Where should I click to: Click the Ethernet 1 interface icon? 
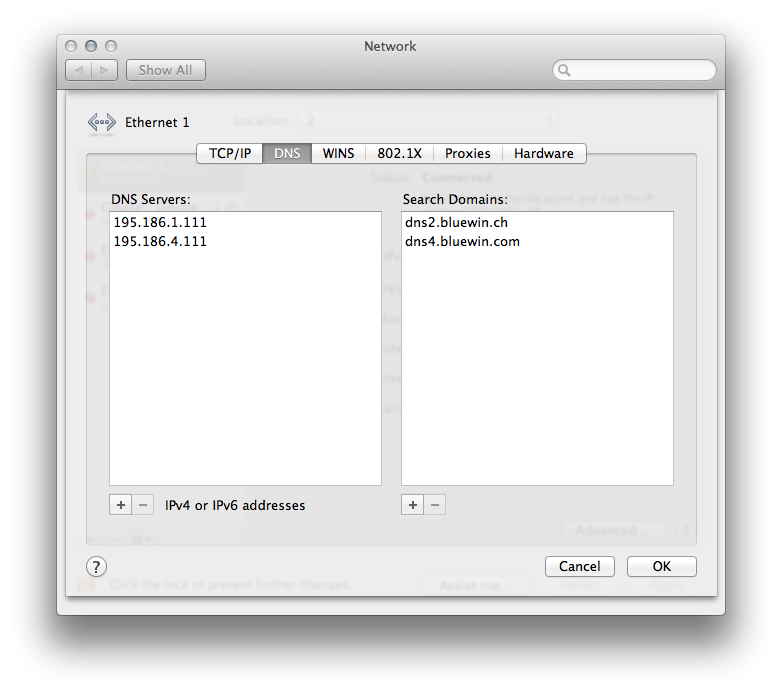[102, 123]
